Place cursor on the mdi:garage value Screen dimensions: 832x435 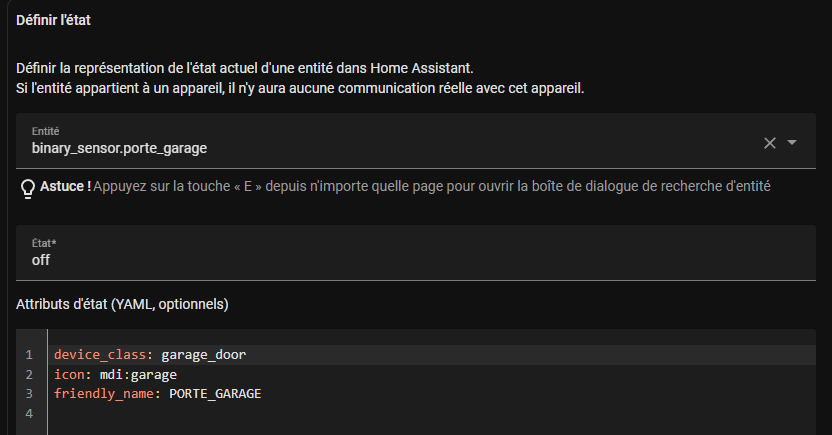tap(138, 375)
